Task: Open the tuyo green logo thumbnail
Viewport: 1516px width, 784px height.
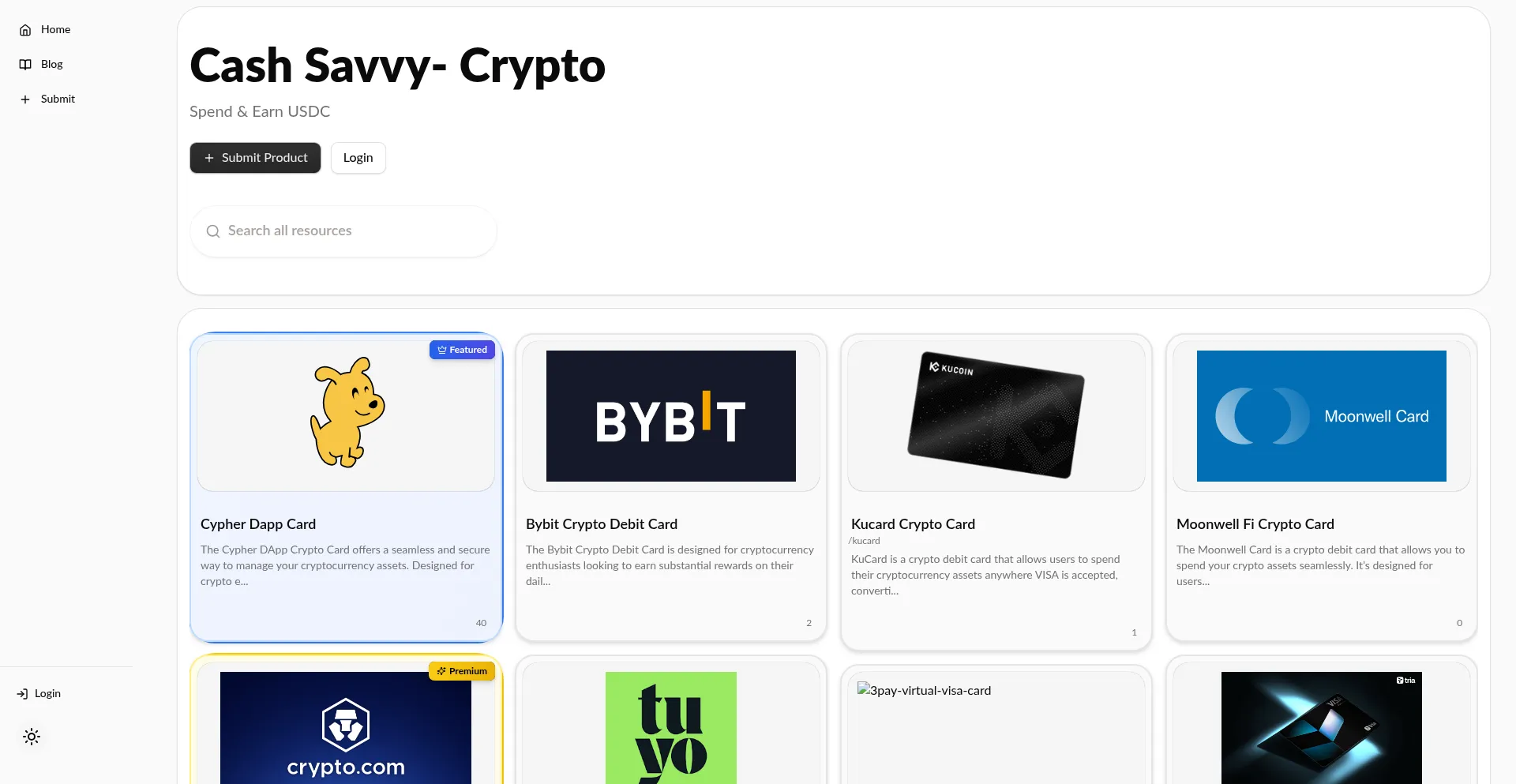Action: tap(671, 728)
